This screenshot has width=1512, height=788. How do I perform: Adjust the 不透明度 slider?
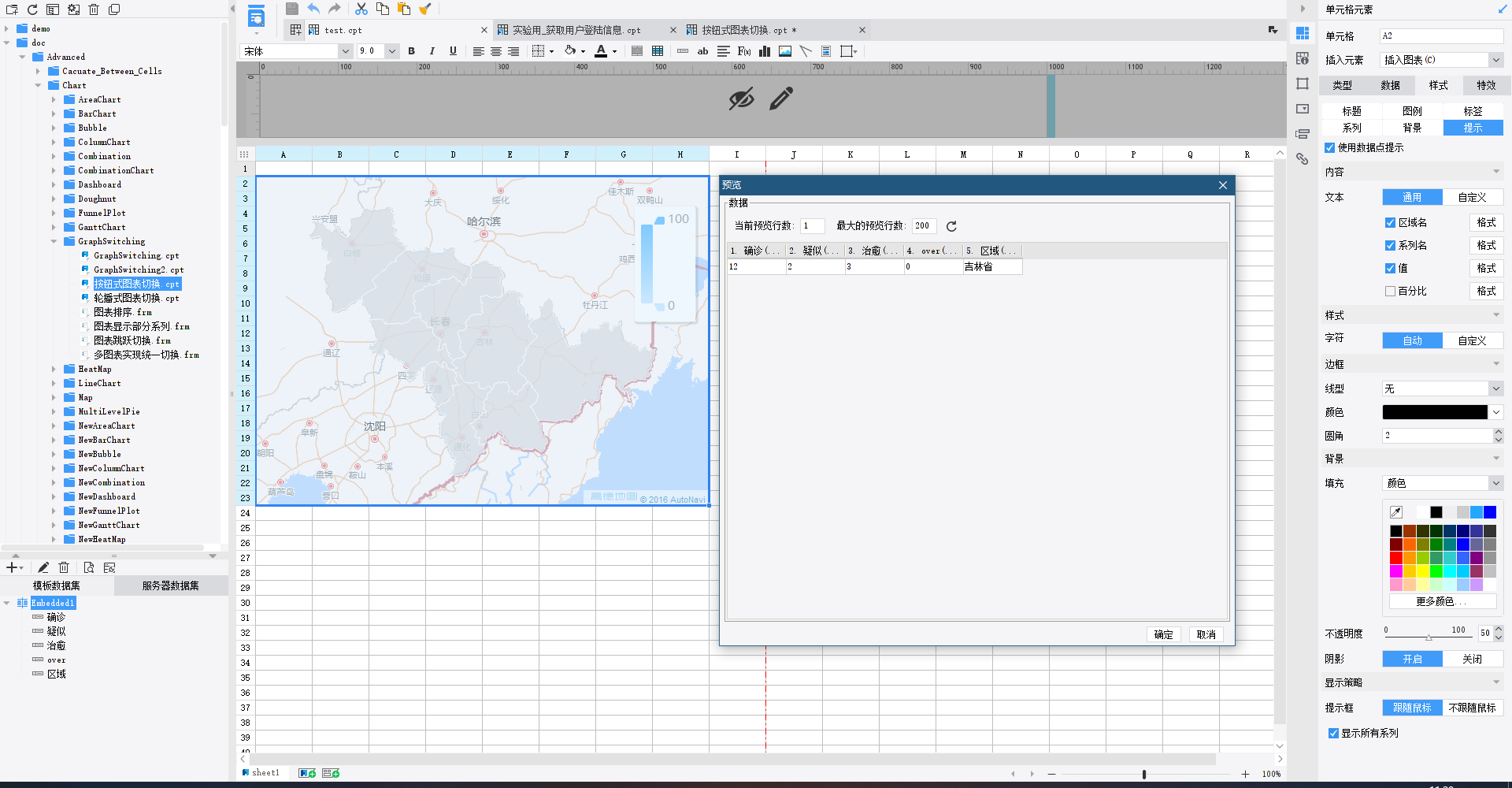pos(1429,636)
